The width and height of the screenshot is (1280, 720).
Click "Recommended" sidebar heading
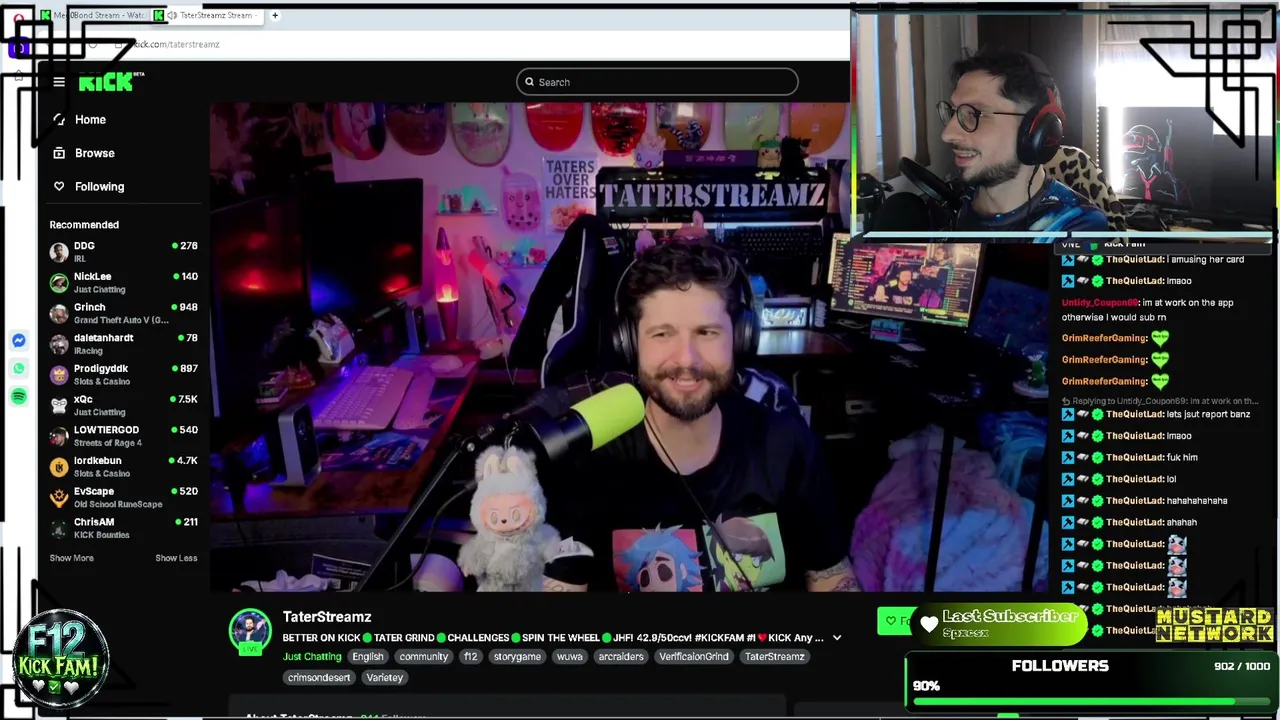coord(84,225)
